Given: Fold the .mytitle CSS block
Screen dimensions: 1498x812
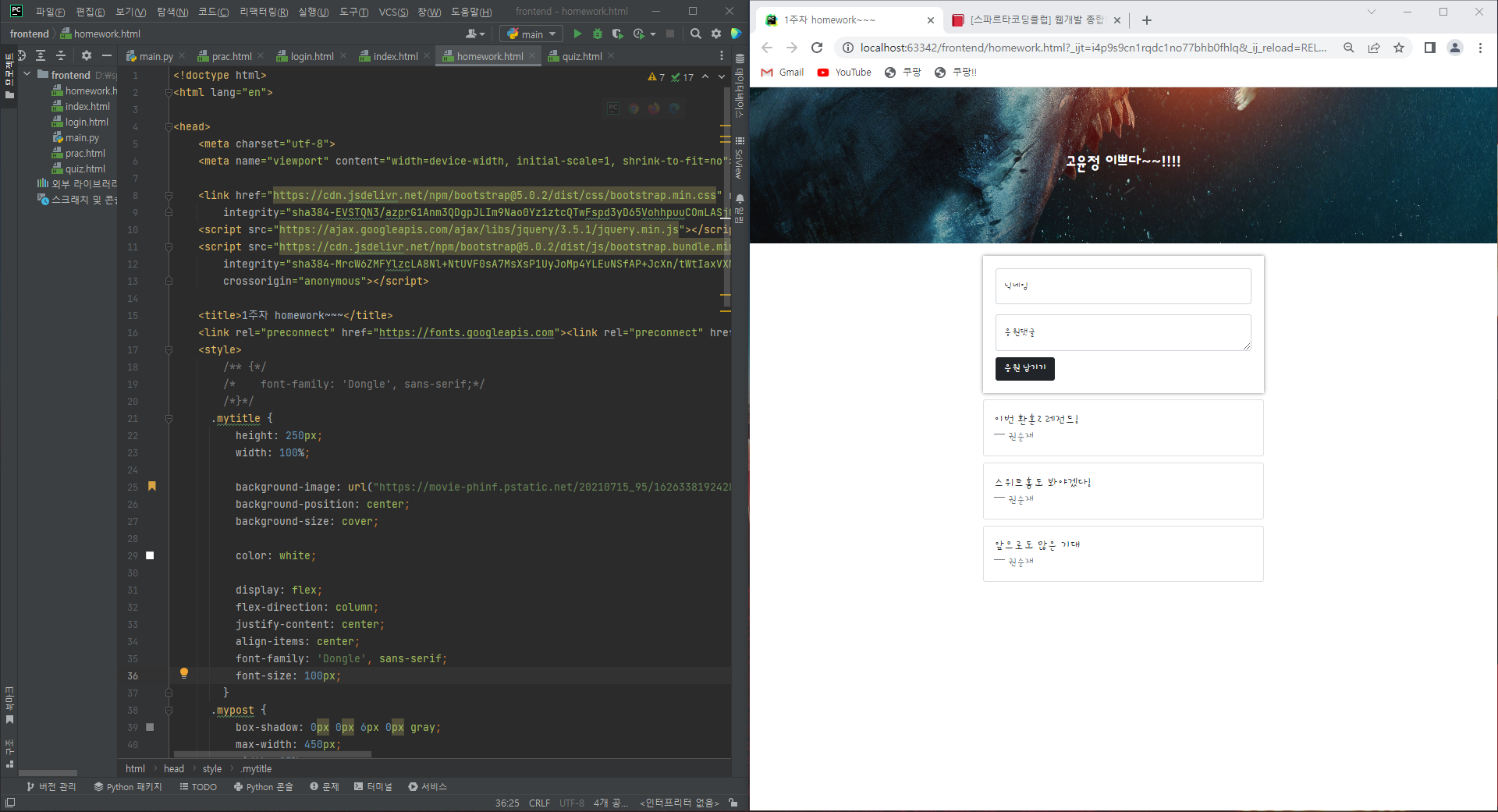Looking at the screenshot, I should tap(169, 419).
